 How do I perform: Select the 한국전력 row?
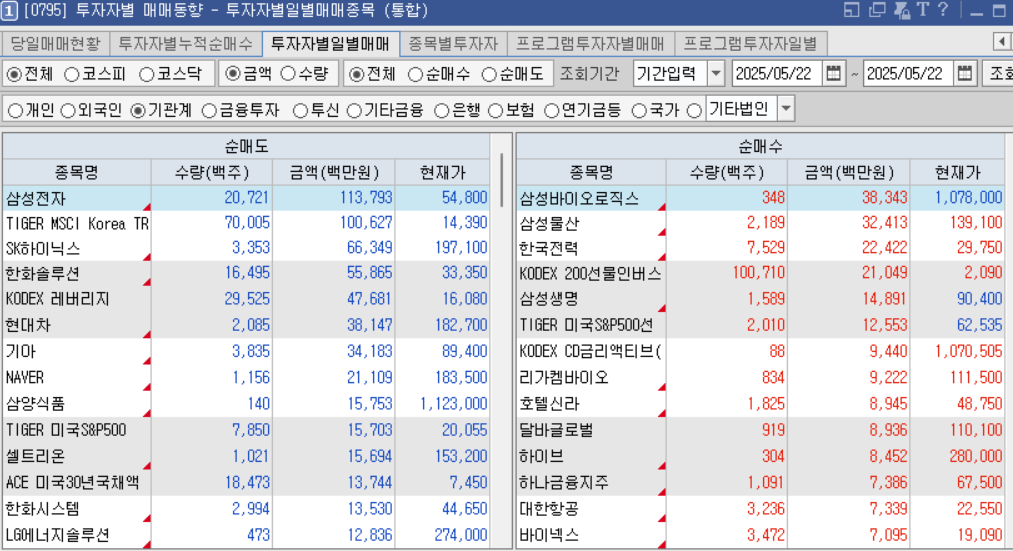pyautogui.click(x=761, y=248)
